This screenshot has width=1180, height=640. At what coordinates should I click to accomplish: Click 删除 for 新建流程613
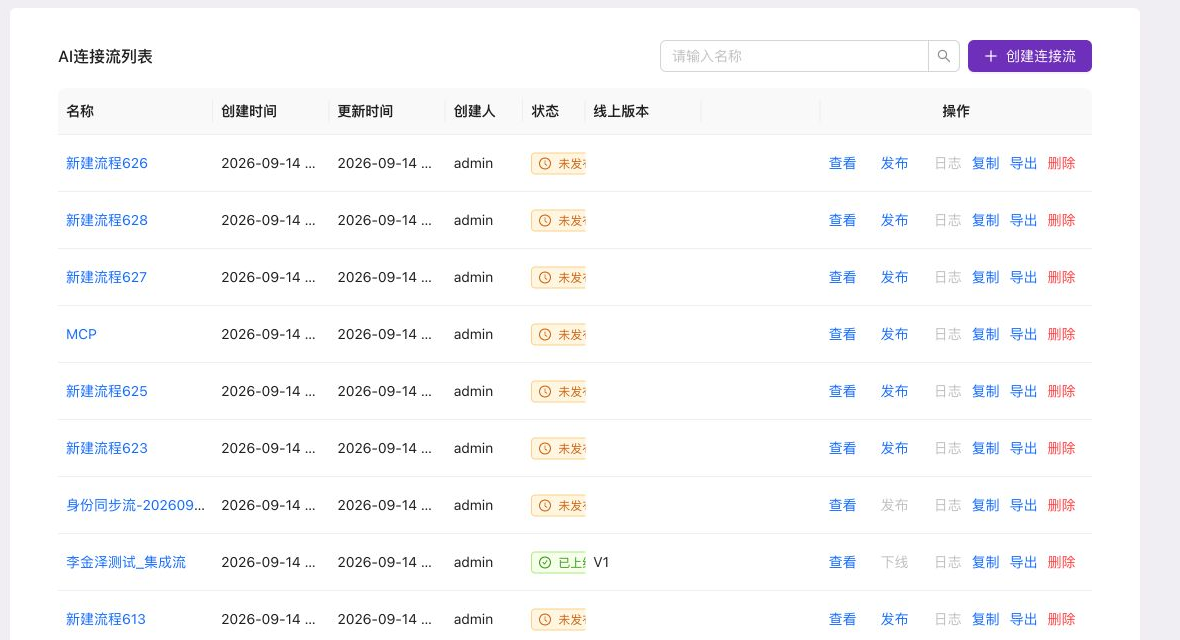[1061, 619]
